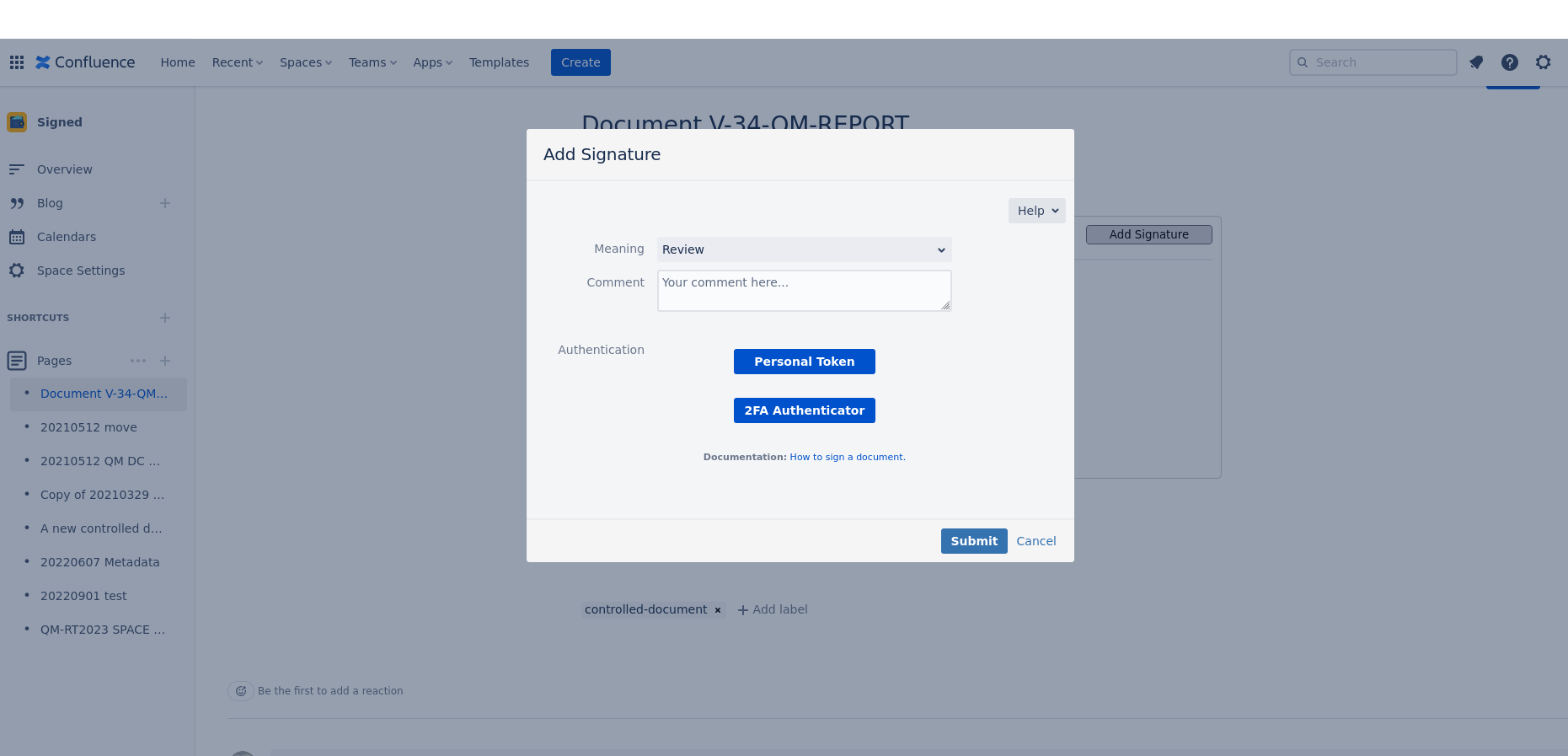The height and width of the screenshot is (756, 1568).
Task: Click the Confluence logo
Action: click(x=85, y=62)
